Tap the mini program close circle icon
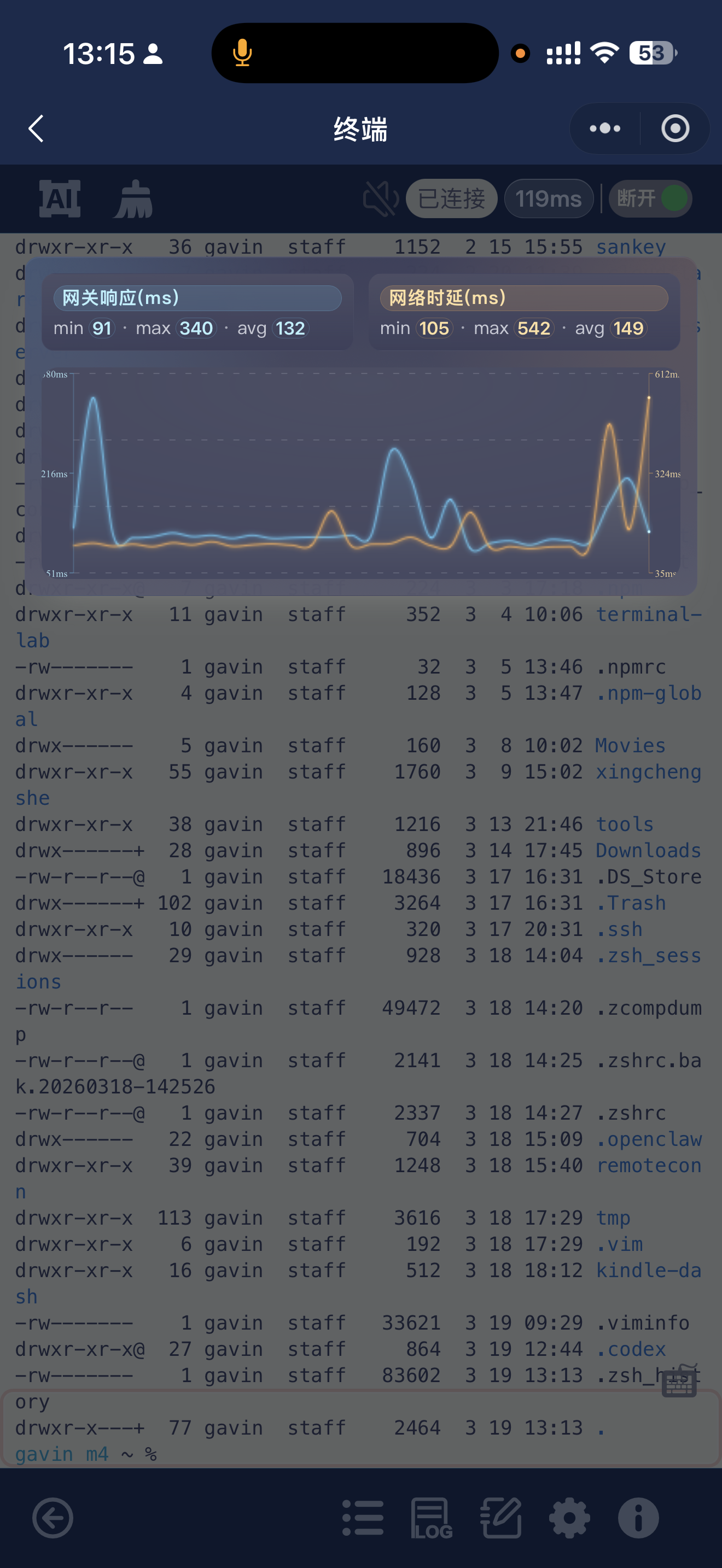Viewport: 722px width, 1568px height. pyautogui.click(x=674, y=128)
